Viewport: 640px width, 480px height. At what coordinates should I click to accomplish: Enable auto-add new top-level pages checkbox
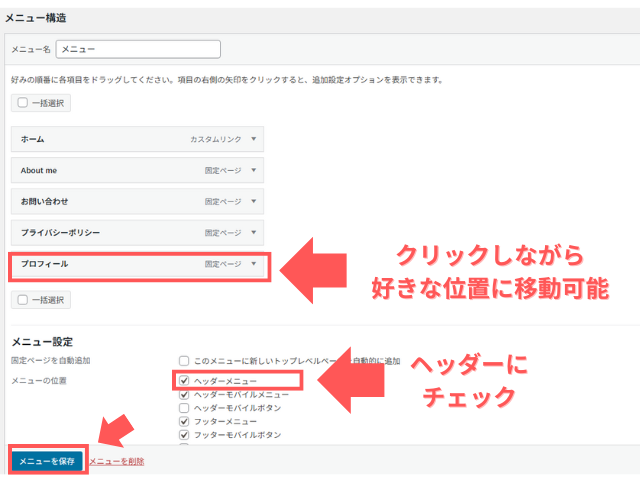pos(184,361)
